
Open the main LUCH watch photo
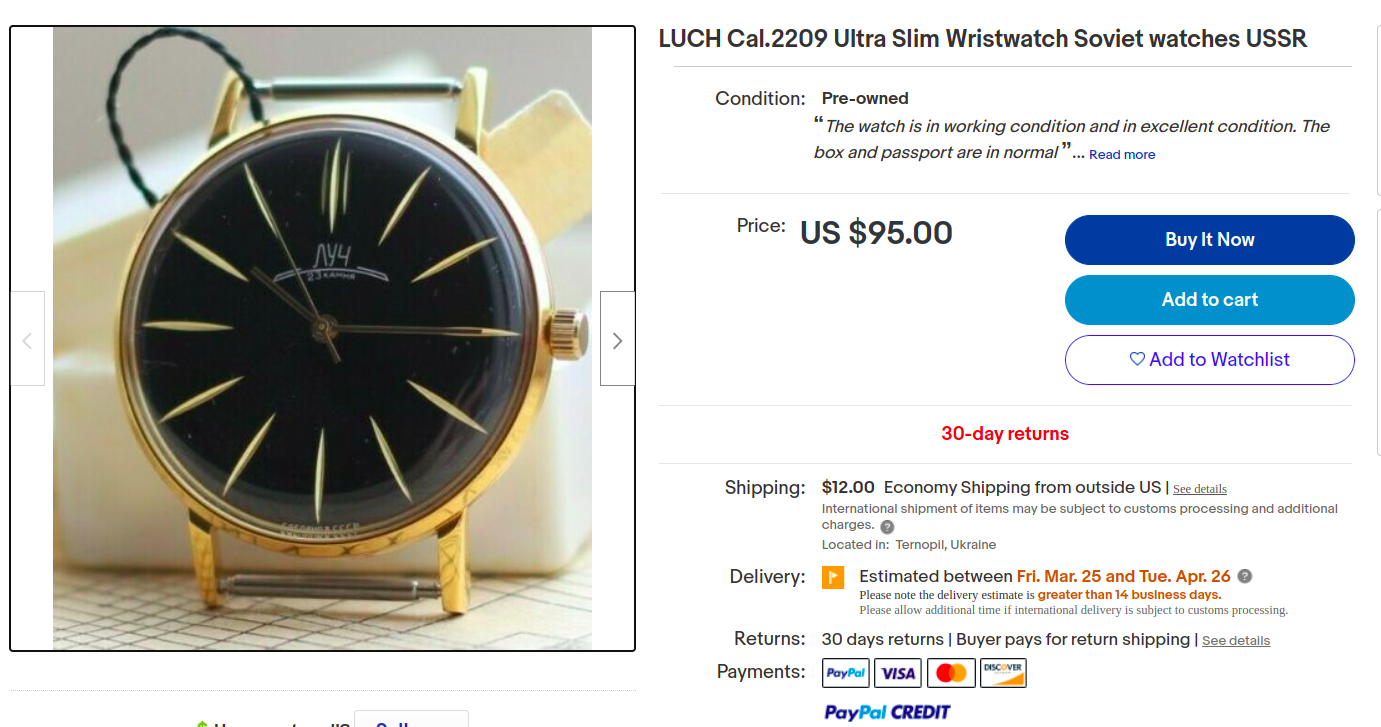pyautogui.click(x=322, y=339)
